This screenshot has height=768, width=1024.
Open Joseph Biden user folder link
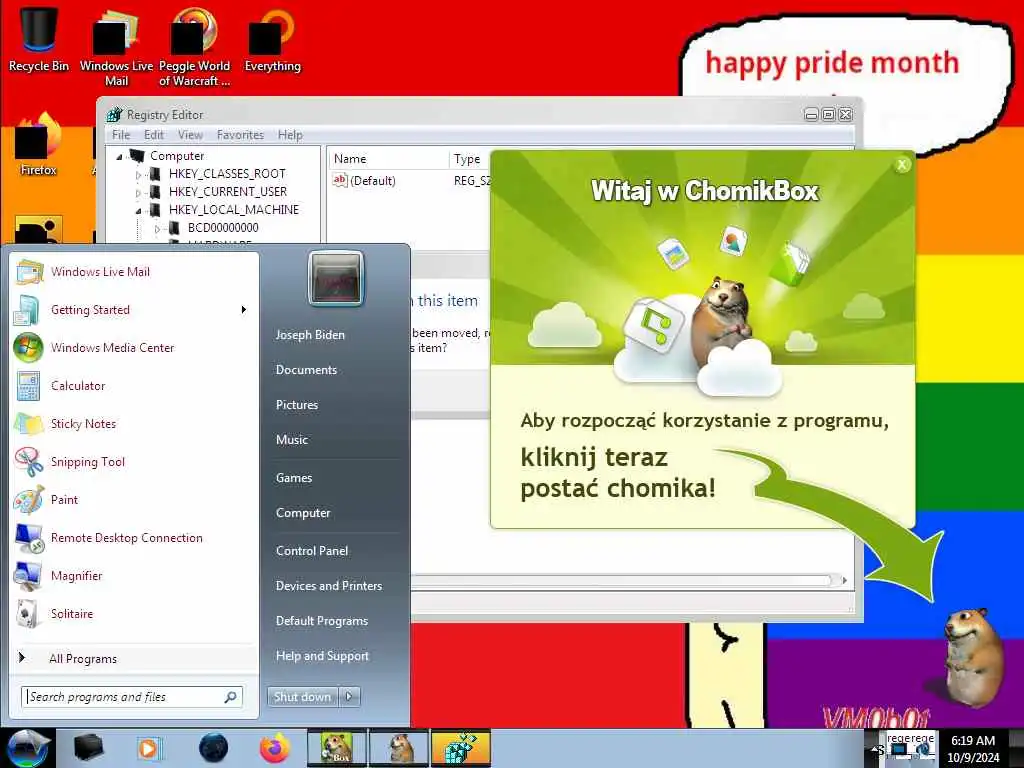point(310,334)
